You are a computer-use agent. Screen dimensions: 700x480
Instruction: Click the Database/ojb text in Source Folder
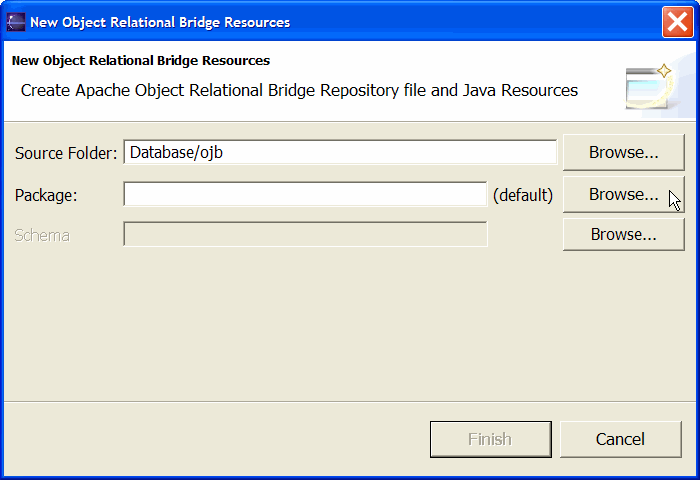point(176,153)
